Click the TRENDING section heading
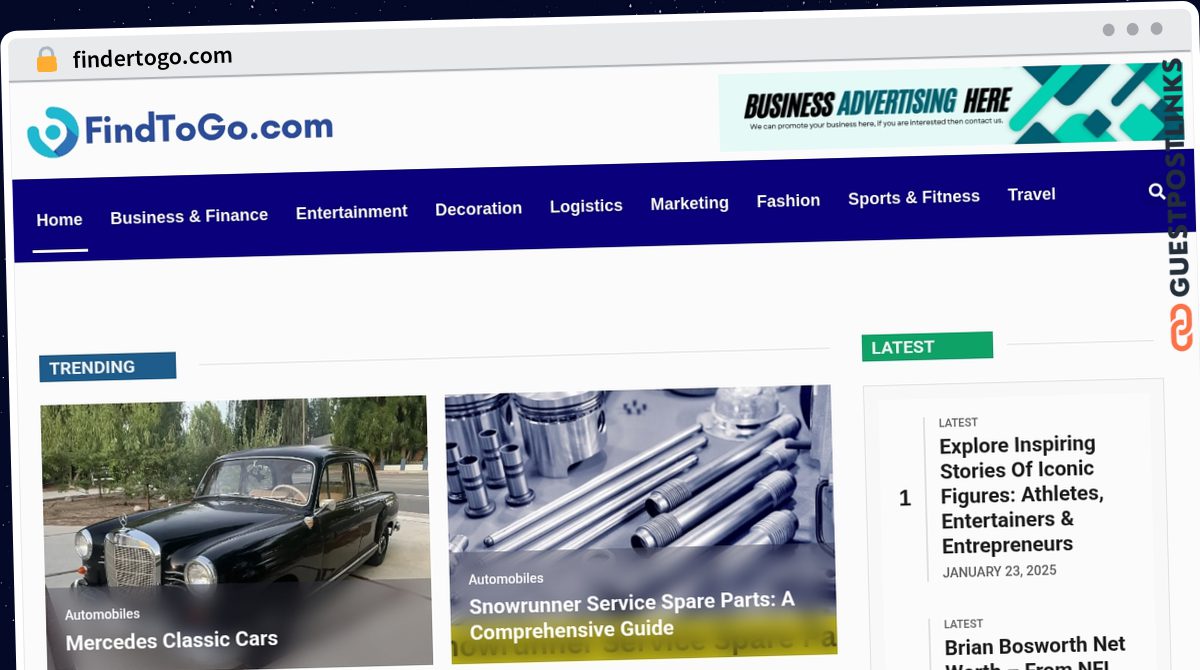The image size is (1200, 670). pos(108,367)
